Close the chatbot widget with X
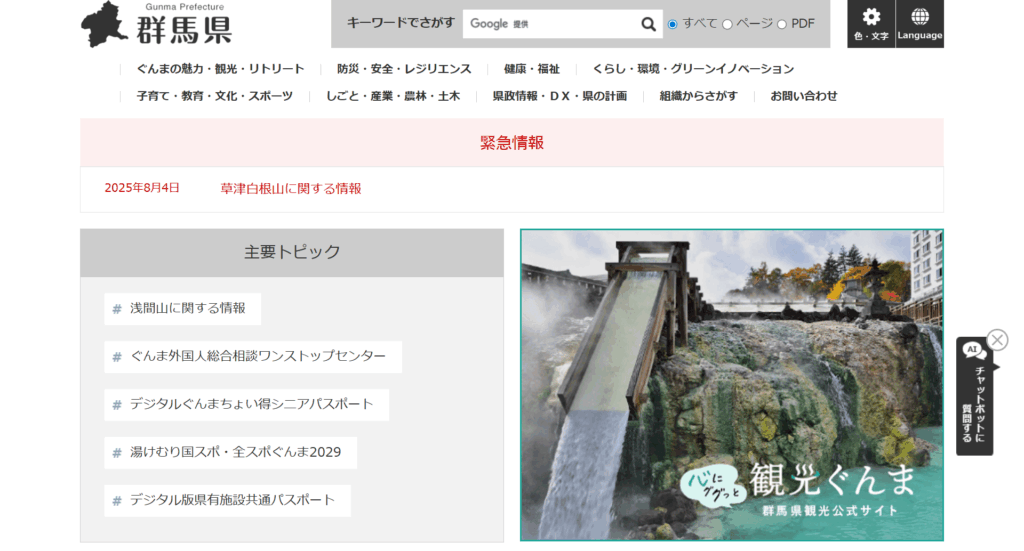The image size is (1024, 551). [x=997, y=340]
